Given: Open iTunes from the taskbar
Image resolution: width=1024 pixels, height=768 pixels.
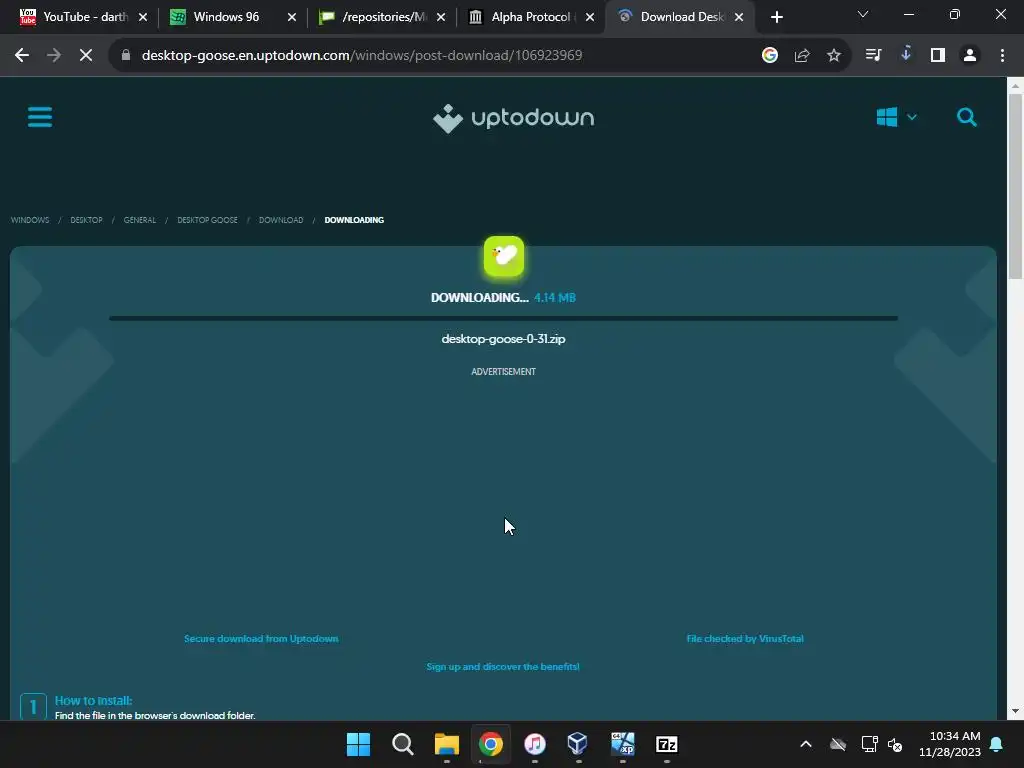Looking at the screenshot, I should coord(535,744).
